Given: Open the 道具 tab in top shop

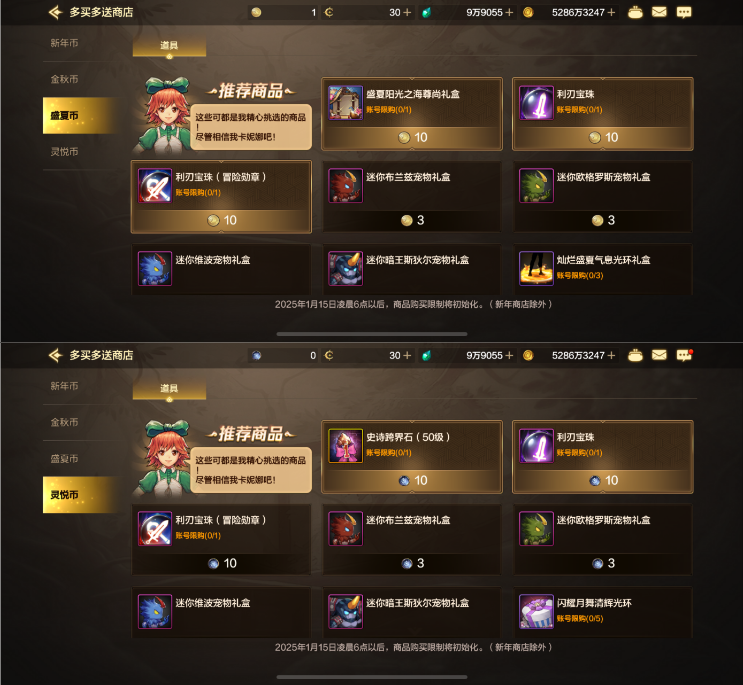Looking at the screenshot, I should click(x=169, y=46).
